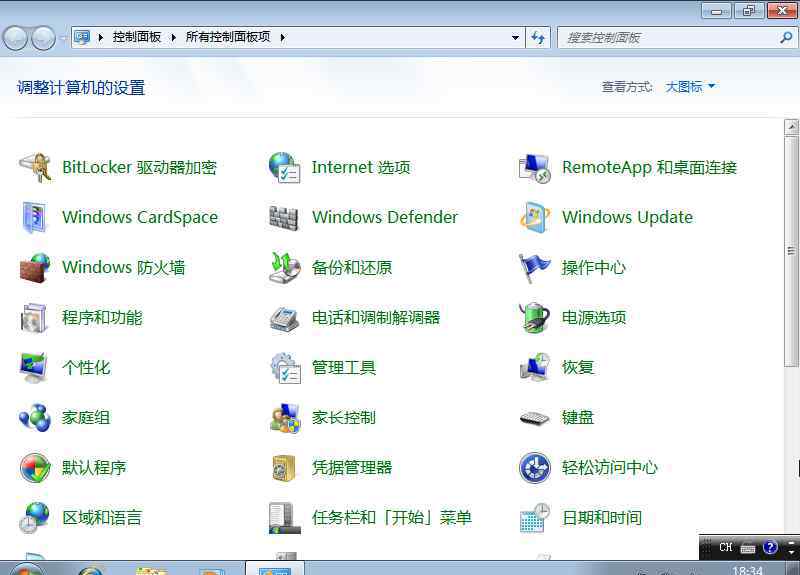Open the 大图标 view mode dropdown
This screenshot has height=575, width=800.
pyautogui.click(x=690, y=87)
